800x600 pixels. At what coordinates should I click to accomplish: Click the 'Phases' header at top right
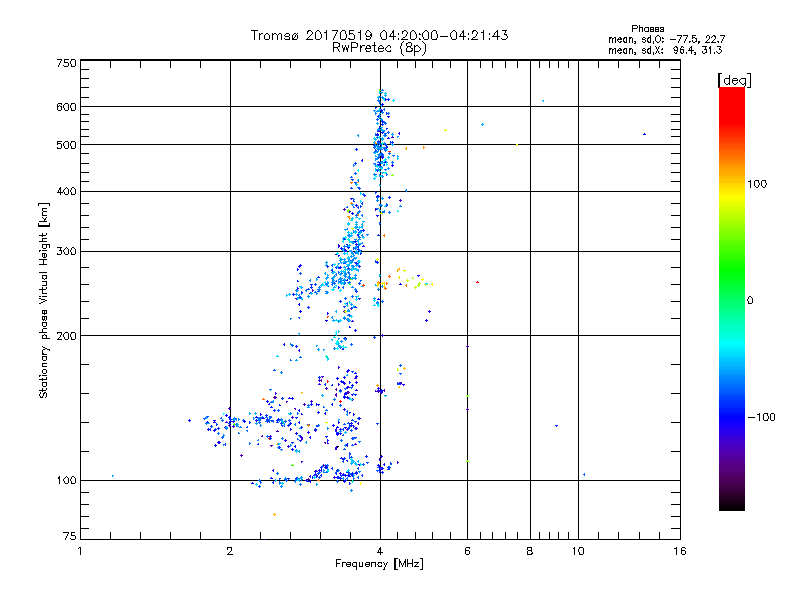click(647, 29)
